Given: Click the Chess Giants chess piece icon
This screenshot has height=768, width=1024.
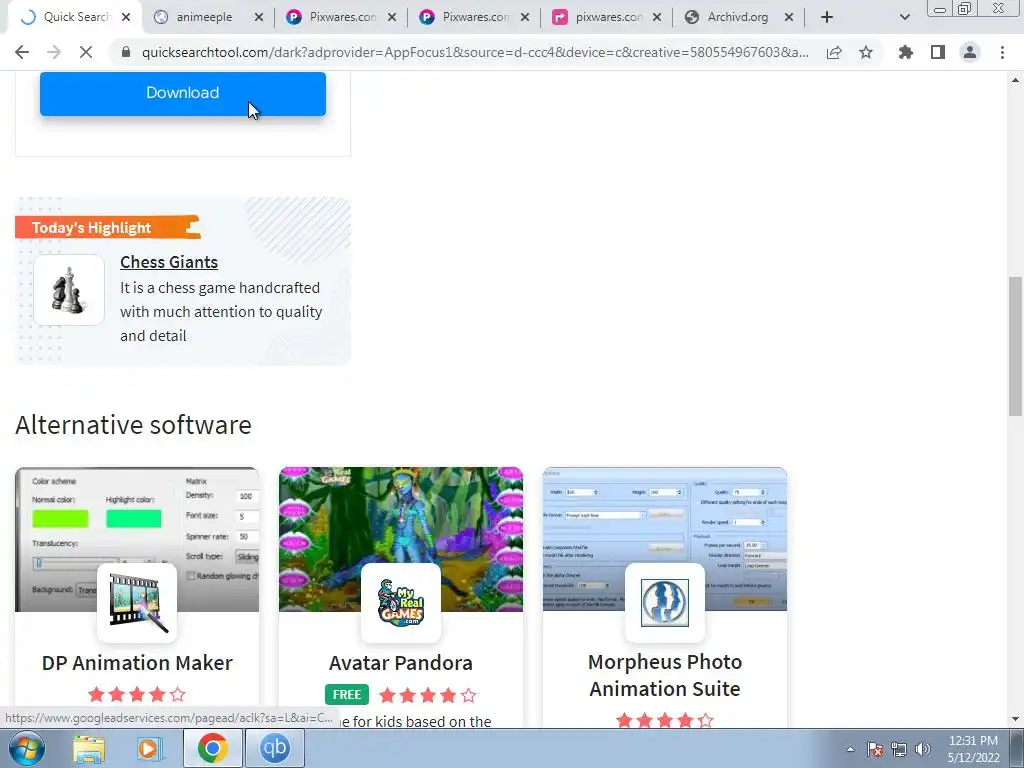Looking at the screenshot, I should [69, 290].
